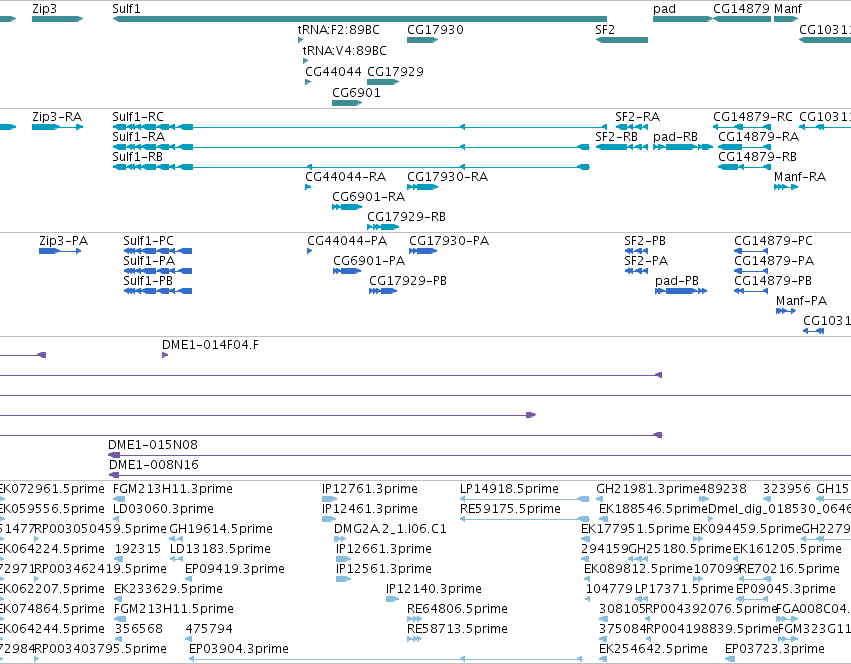Image resolution: width=851 pixels, height=664 pixels.
Task: Click the CG17930-PA protein label
Action: click(x=449, y=241)
